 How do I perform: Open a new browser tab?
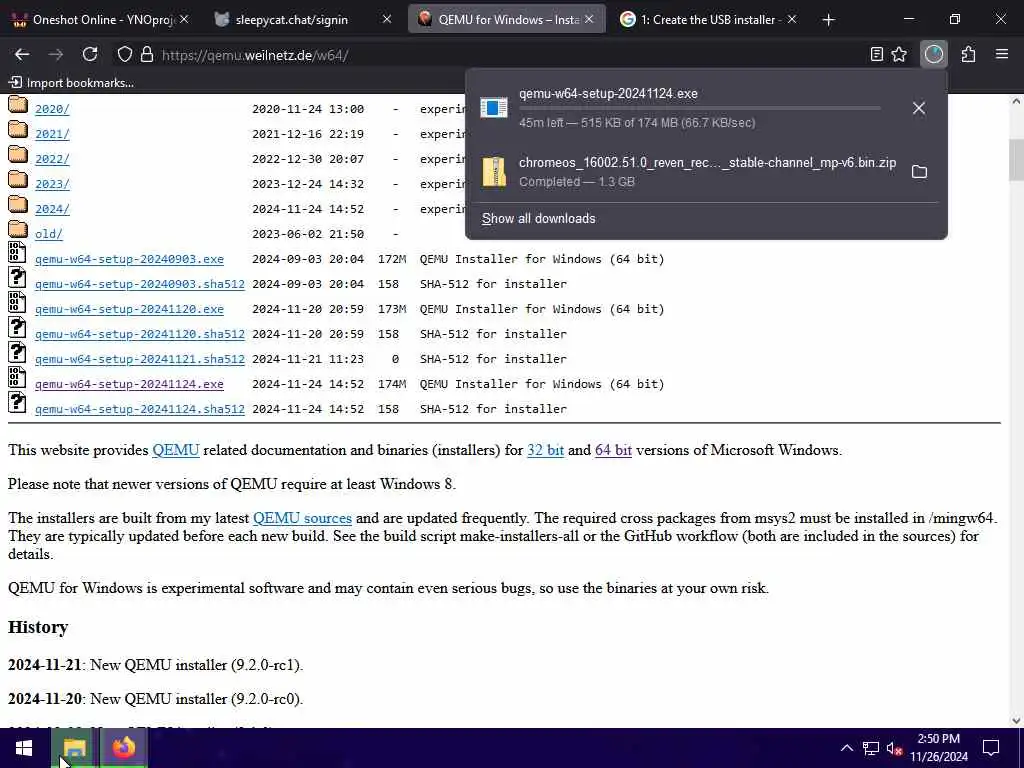tap(829, 20)
